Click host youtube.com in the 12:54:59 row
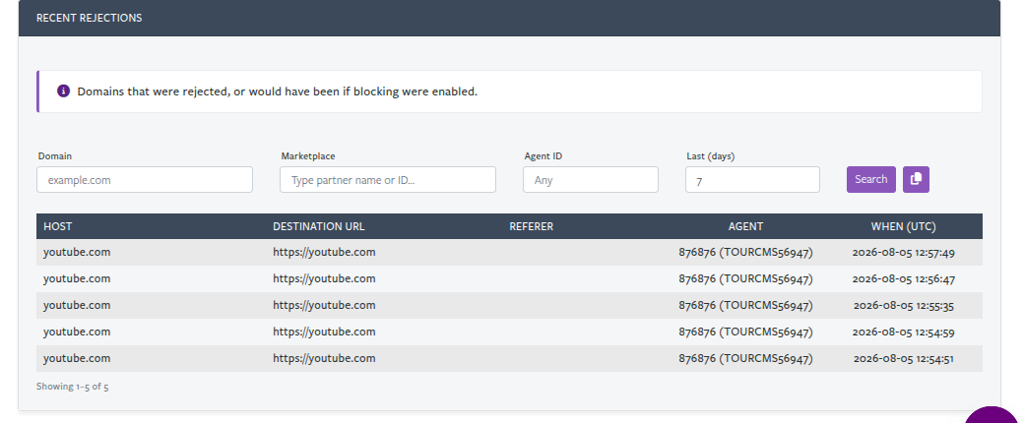This screenshot has width=1024, height=423. (x=77, y=332)
